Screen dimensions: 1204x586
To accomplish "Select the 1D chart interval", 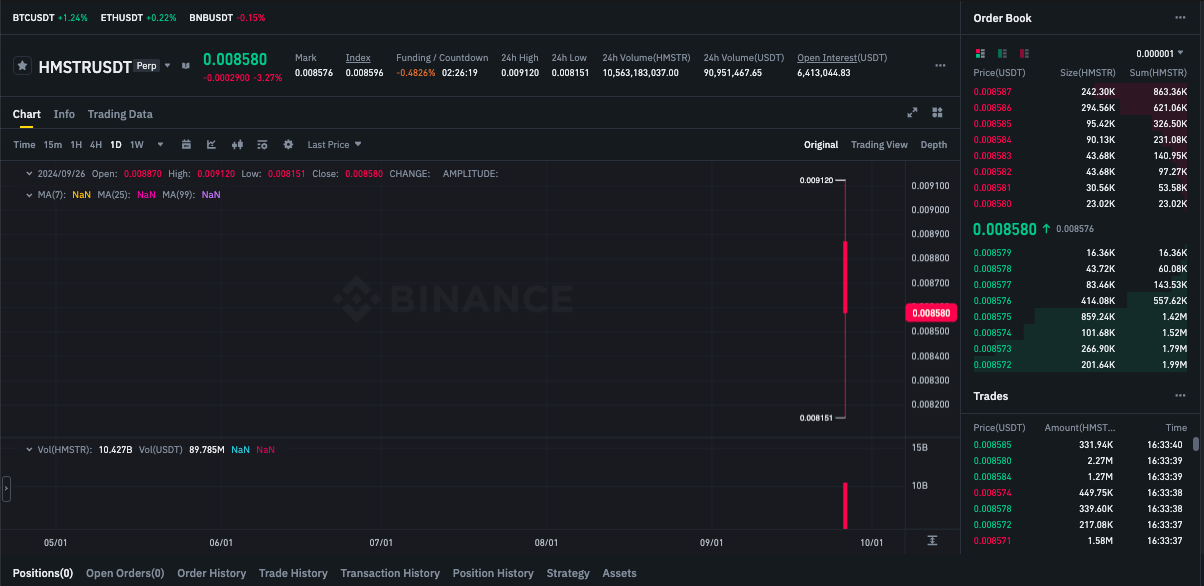I will pyautogui.click(x=116, y=145).
